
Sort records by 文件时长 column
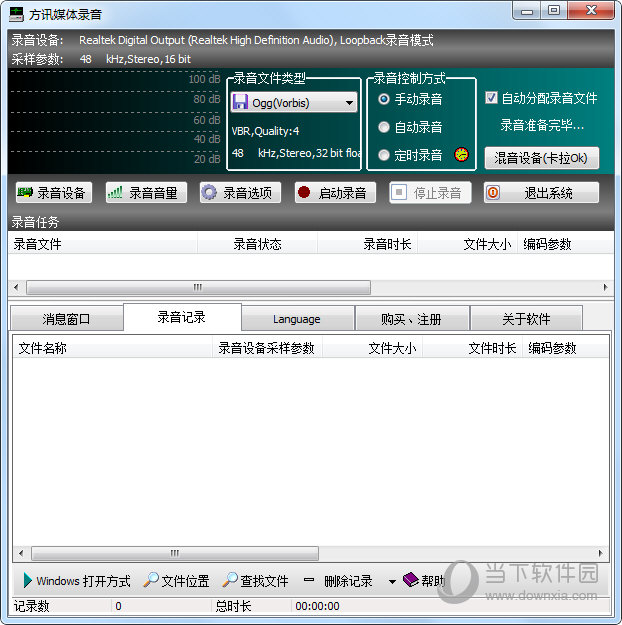coord(472,348)
